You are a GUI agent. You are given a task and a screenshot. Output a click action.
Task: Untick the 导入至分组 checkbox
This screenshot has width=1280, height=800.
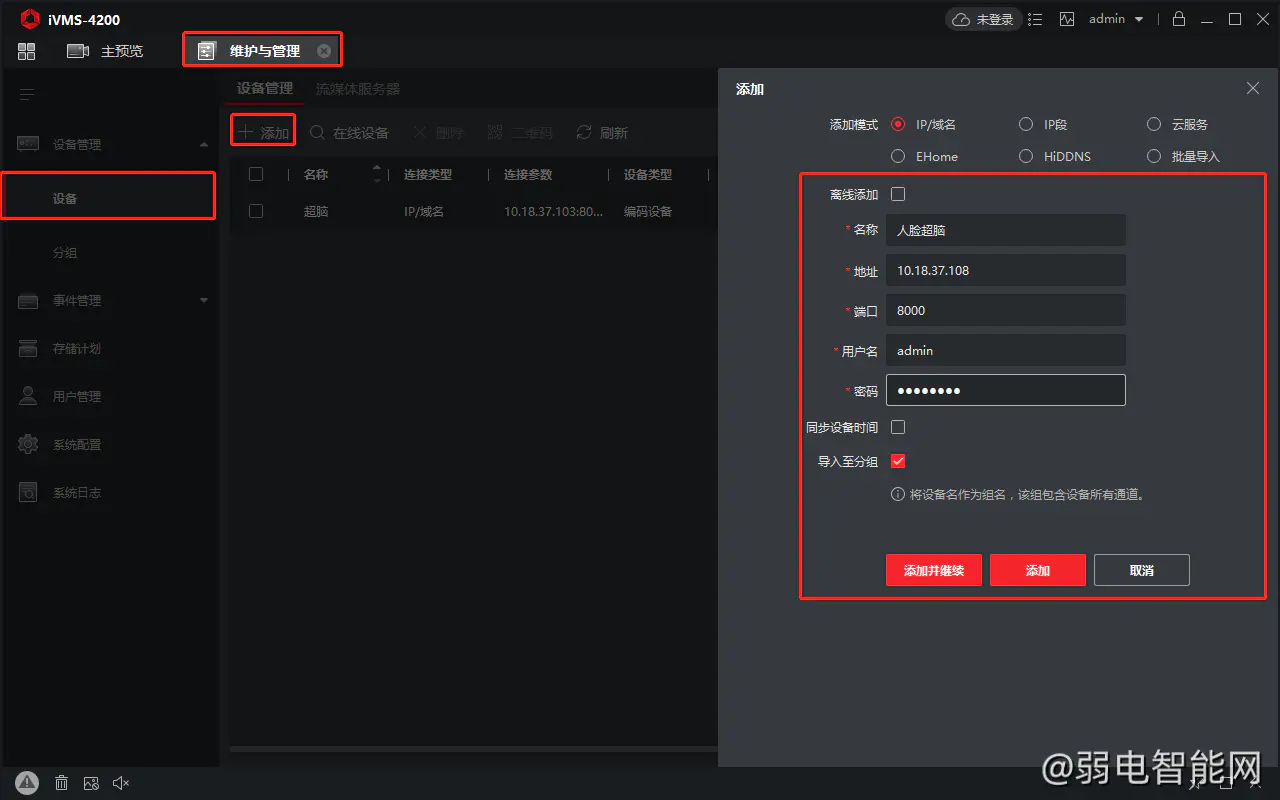[898, 461]
